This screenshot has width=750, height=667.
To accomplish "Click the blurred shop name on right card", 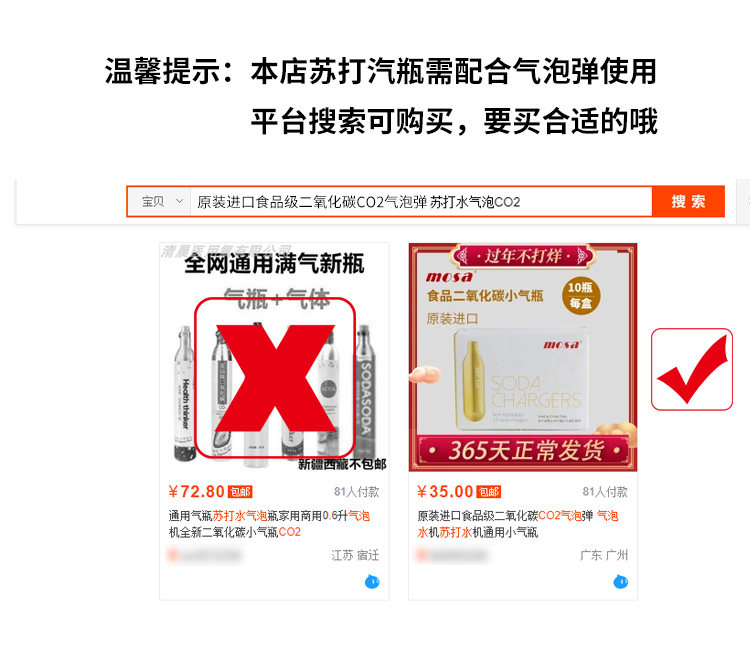I will [452, 555].
